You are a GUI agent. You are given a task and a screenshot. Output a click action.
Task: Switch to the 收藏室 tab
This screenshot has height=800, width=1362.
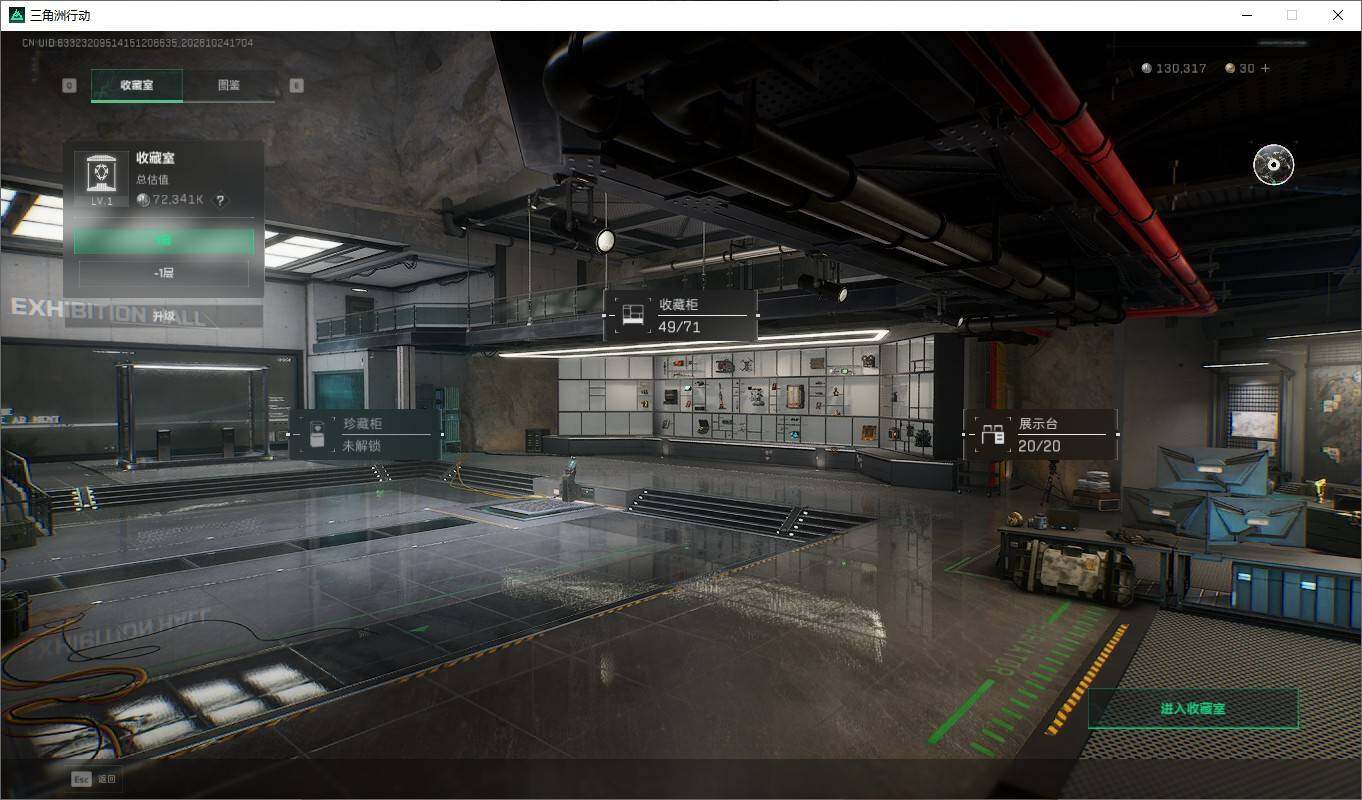pos(136,85)
